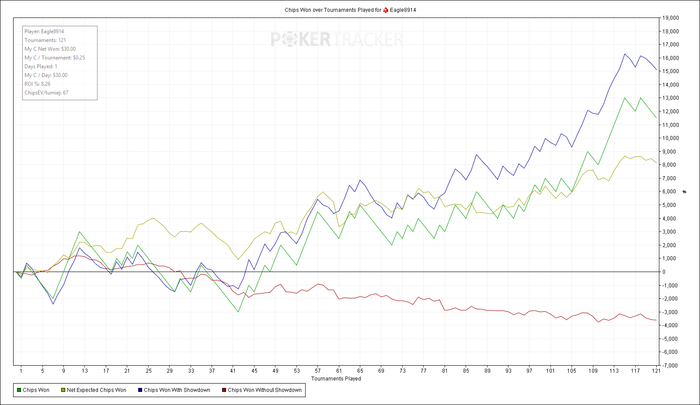This screenshot has height=405, width=700.
Task: Click the y-axis tick label '6,000'
Action: (x=670, y=192)
